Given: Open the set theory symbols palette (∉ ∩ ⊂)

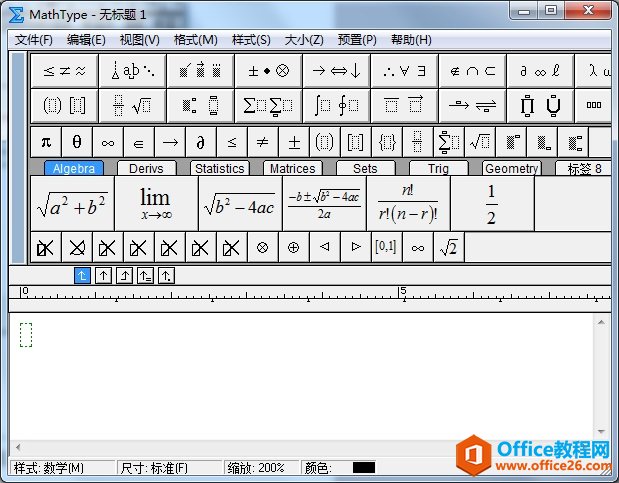Looking at the screenshot, I should 472,71.
